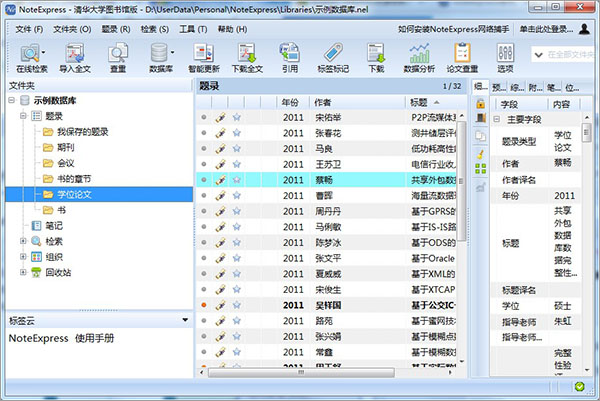600x401 pixels.
Task: Toggle the read-status dot for 马良 row
Action: pos(204,148)
